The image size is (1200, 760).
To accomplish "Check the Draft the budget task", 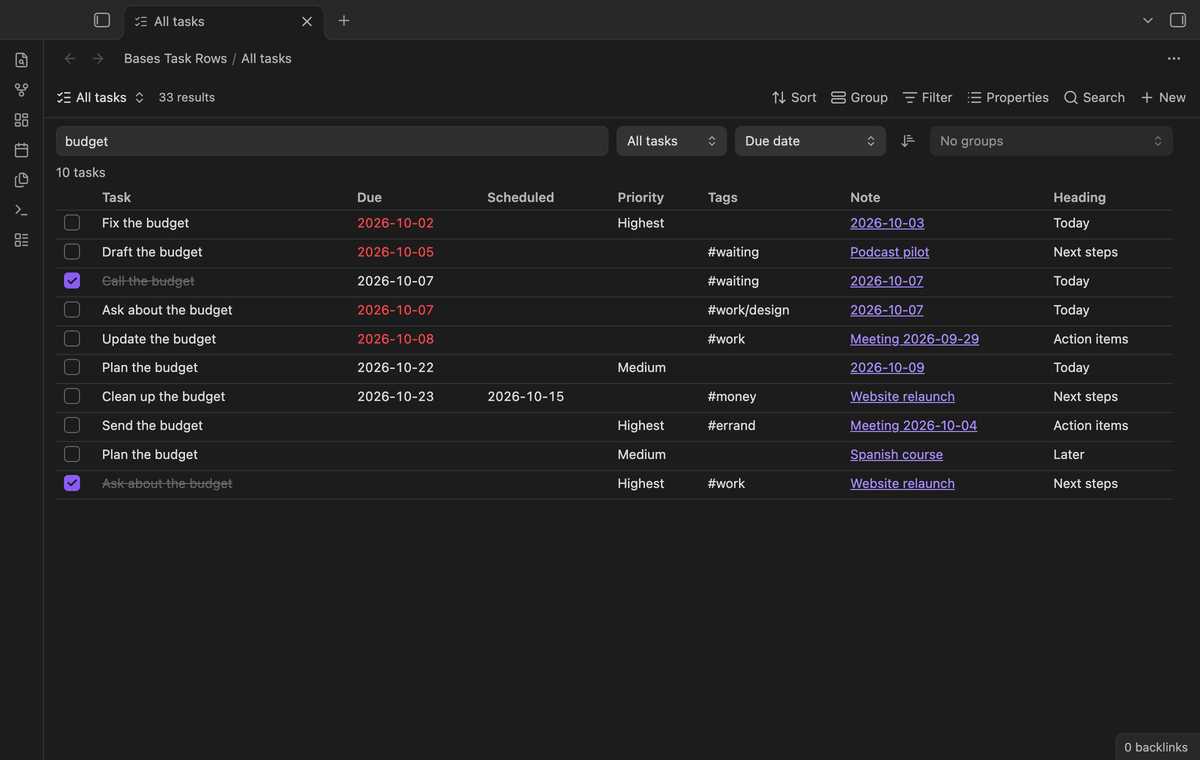I will (x=72, y=252).
